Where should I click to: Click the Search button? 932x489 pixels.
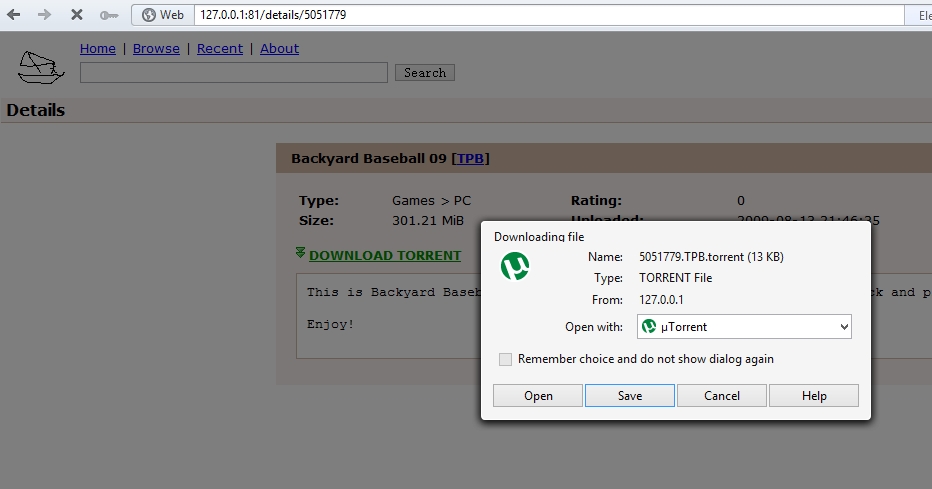[x=425, y=72]
